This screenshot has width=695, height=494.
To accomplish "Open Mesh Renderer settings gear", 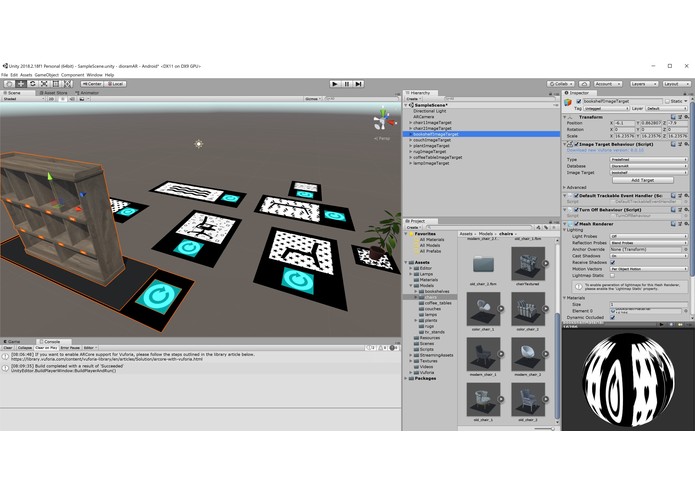I will 686,224.
